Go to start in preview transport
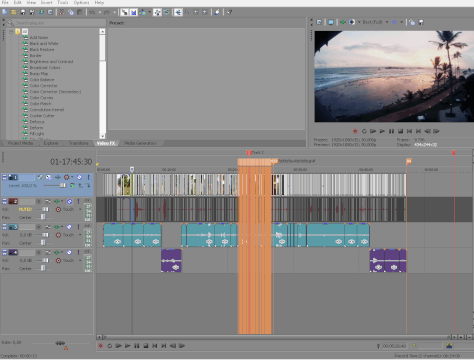 tap(409, 131)
